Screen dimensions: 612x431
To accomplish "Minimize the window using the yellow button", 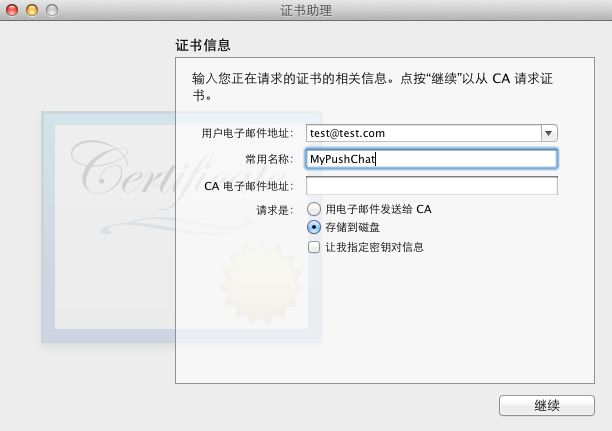I will point(32,10).
